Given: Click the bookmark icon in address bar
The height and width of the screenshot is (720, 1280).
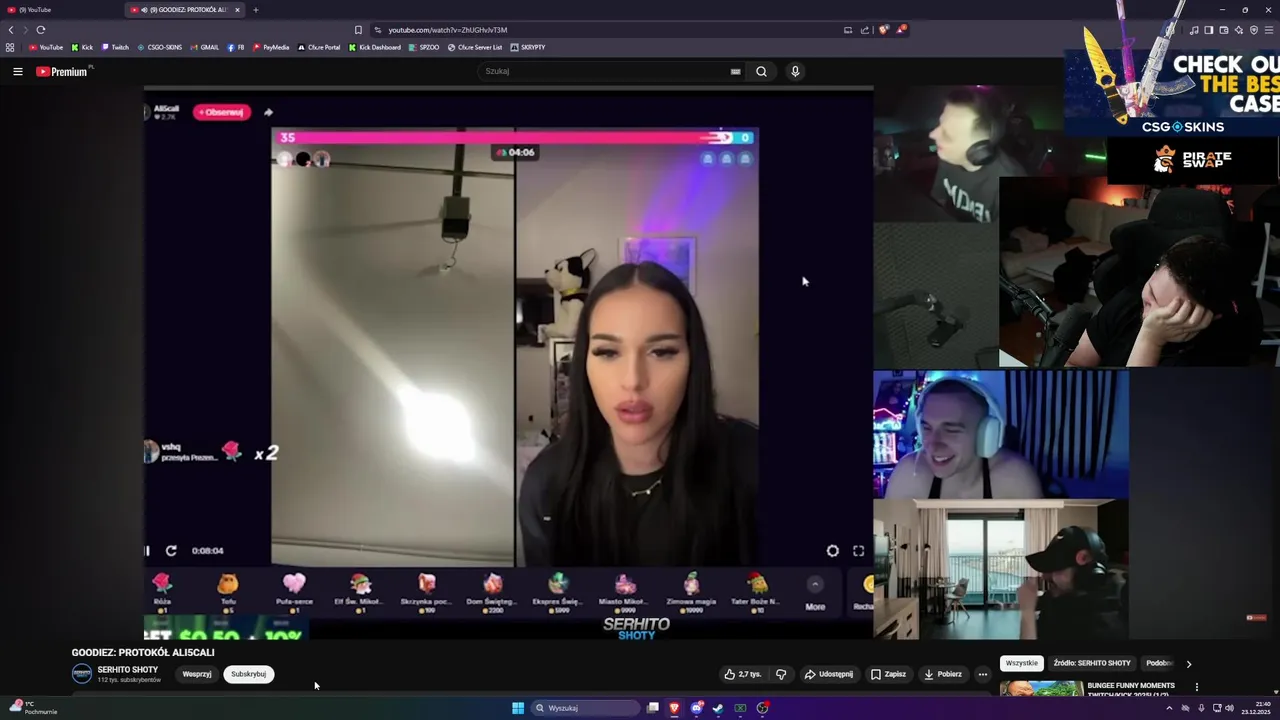Looking at the screenshot, I should 358,30.
